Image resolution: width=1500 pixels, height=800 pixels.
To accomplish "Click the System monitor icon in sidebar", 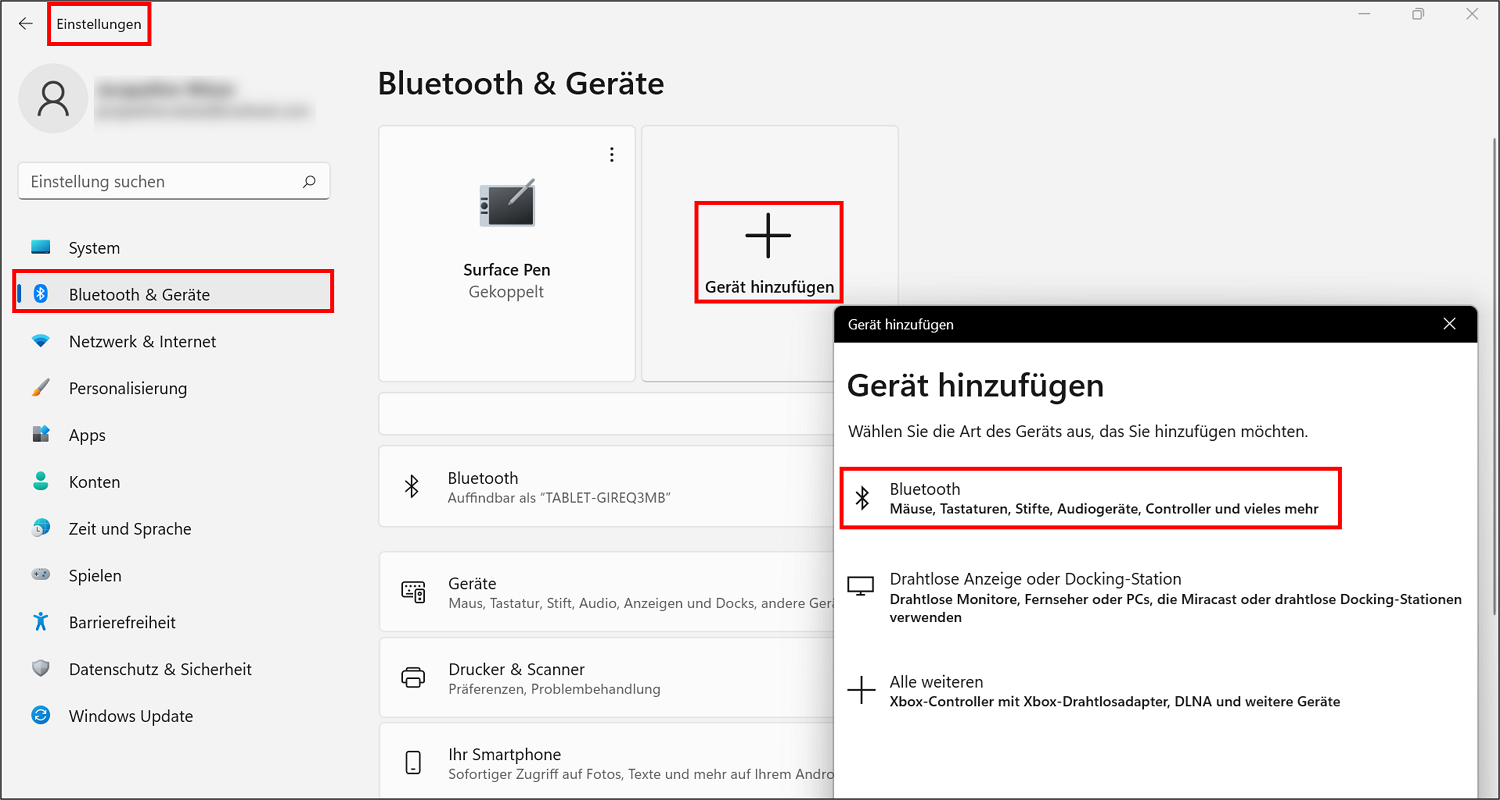I will click(40, 248).
